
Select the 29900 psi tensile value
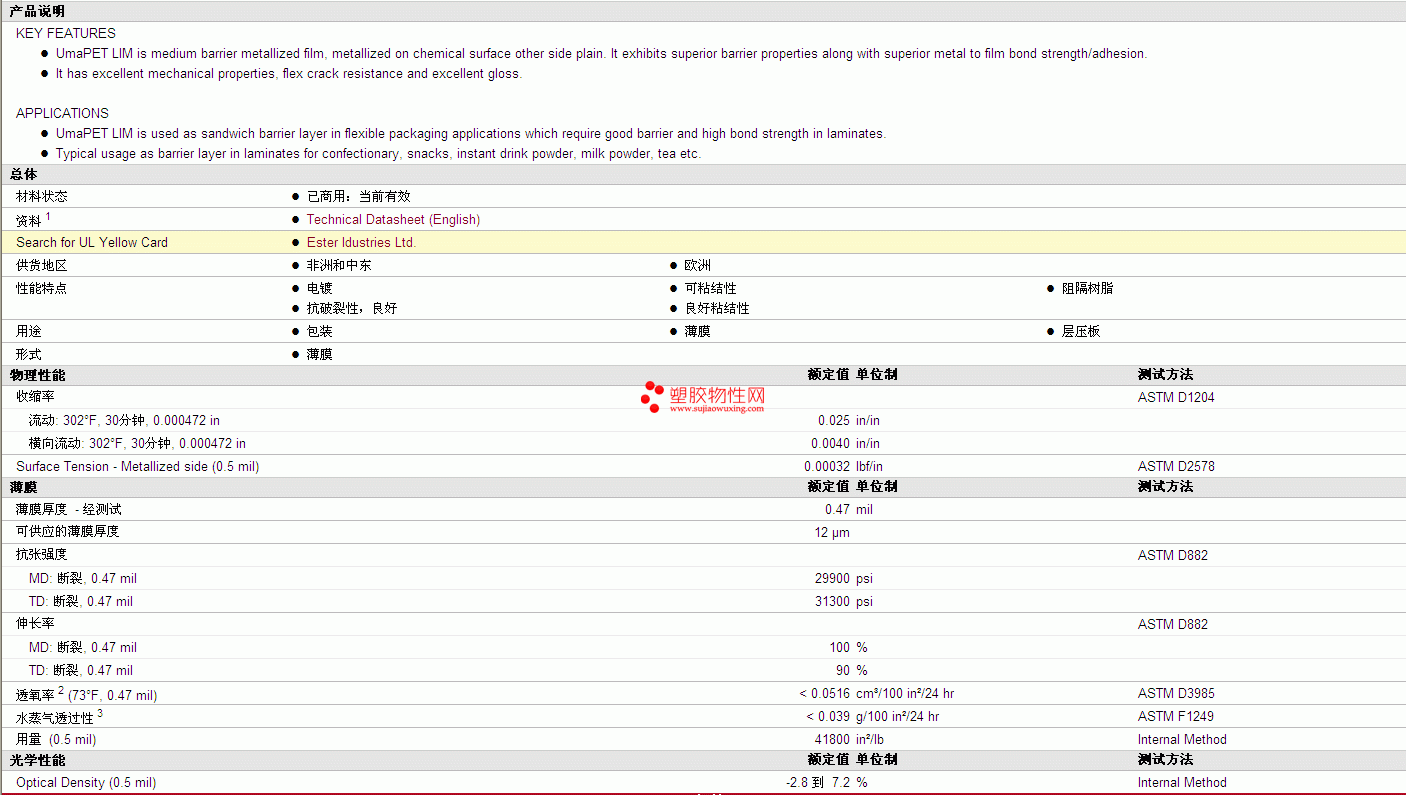[832, 579]
